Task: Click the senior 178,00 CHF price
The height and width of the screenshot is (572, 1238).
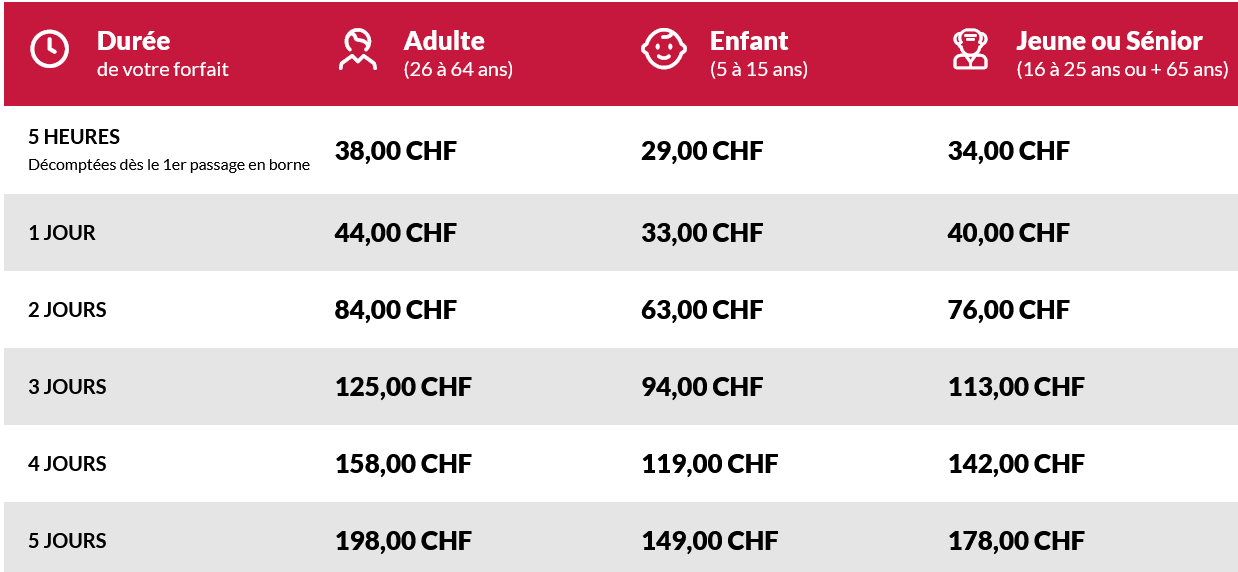Action: click(1016, 541)
